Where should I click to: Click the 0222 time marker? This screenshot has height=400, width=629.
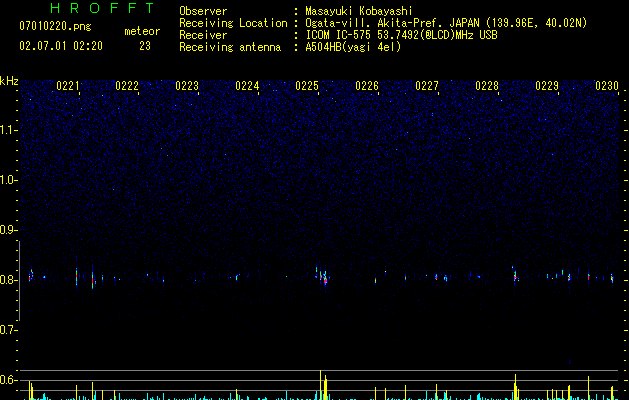pos(127,86)
